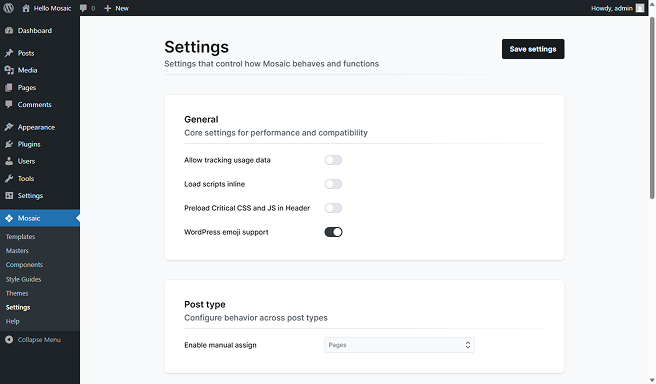Open Style Guides submenu item
The height and width of the screenshot is (384, 656).
point(23,279)
